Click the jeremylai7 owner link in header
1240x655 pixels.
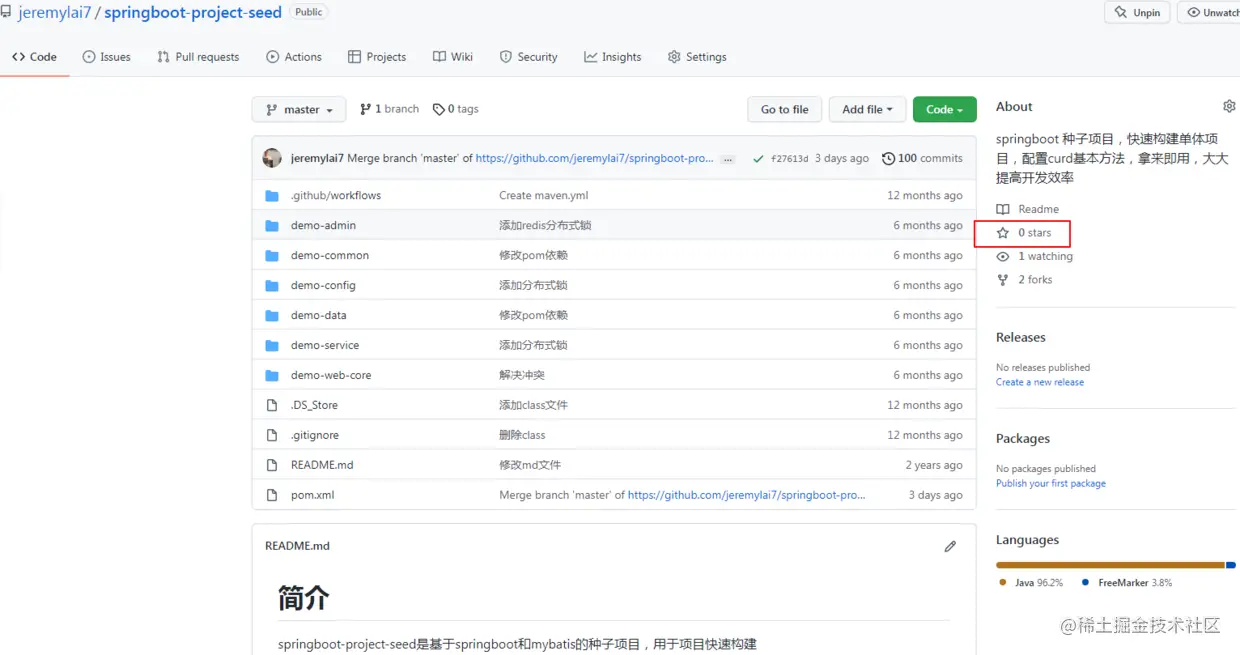[x=54, y=12]
